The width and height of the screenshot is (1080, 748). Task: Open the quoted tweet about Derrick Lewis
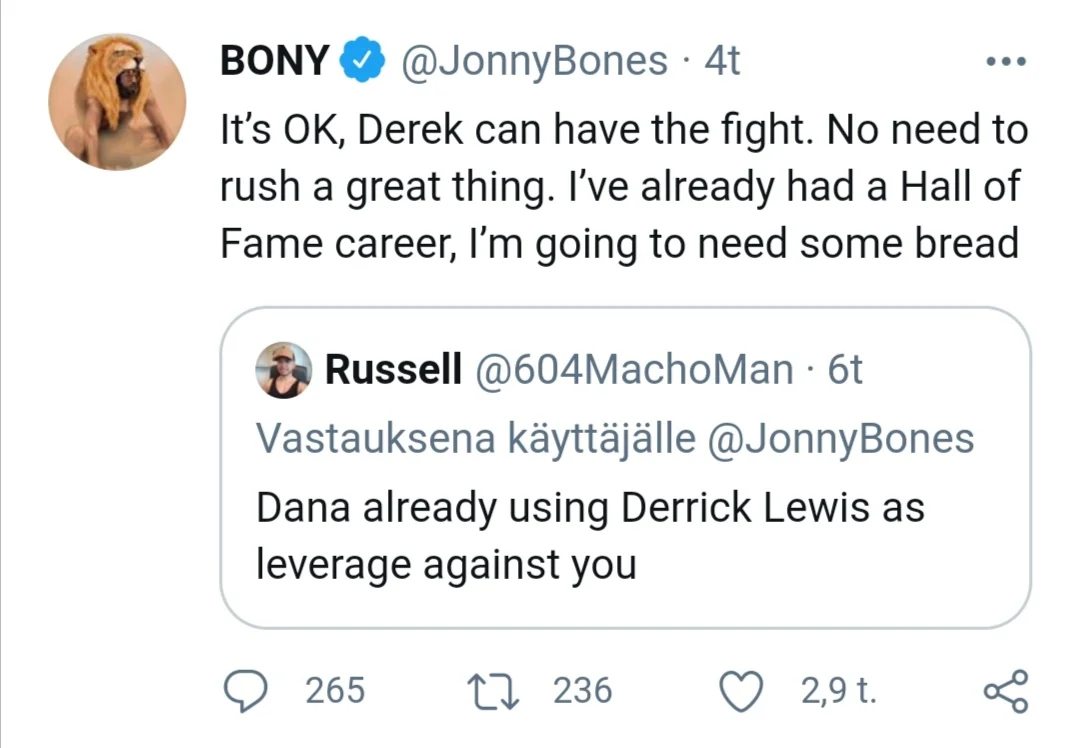click(x=590, y=536)
